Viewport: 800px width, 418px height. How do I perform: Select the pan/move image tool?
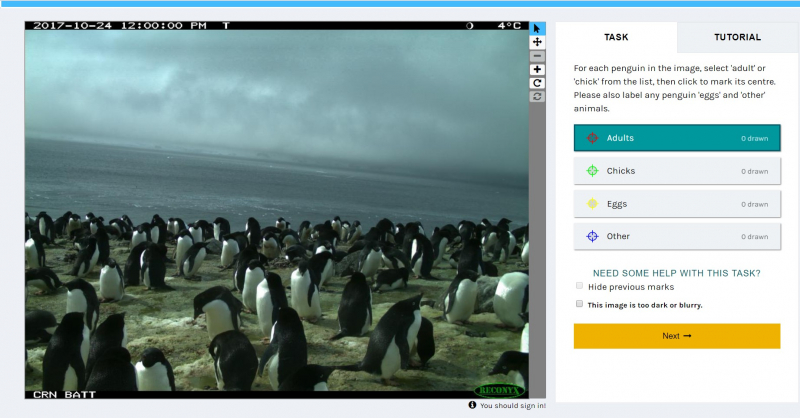tap(537, 42)
